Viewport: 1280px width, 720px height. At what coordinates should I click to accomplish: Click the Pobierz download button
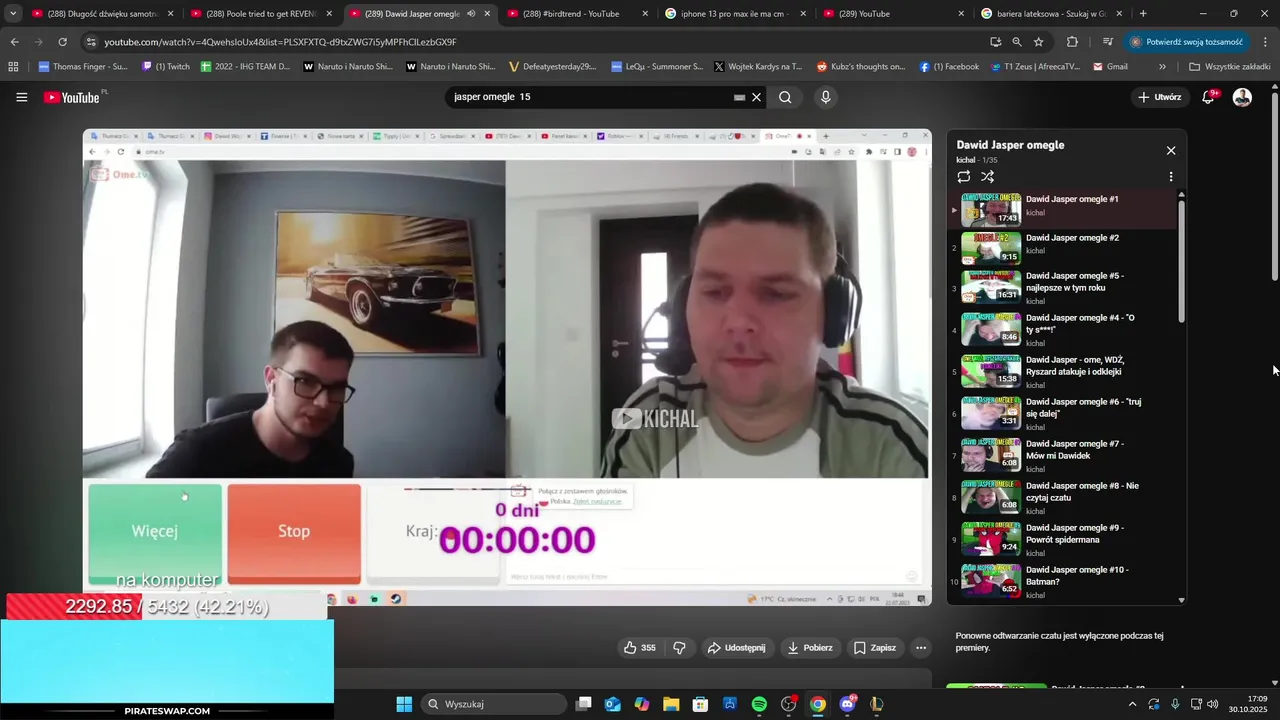pos(810,648)
